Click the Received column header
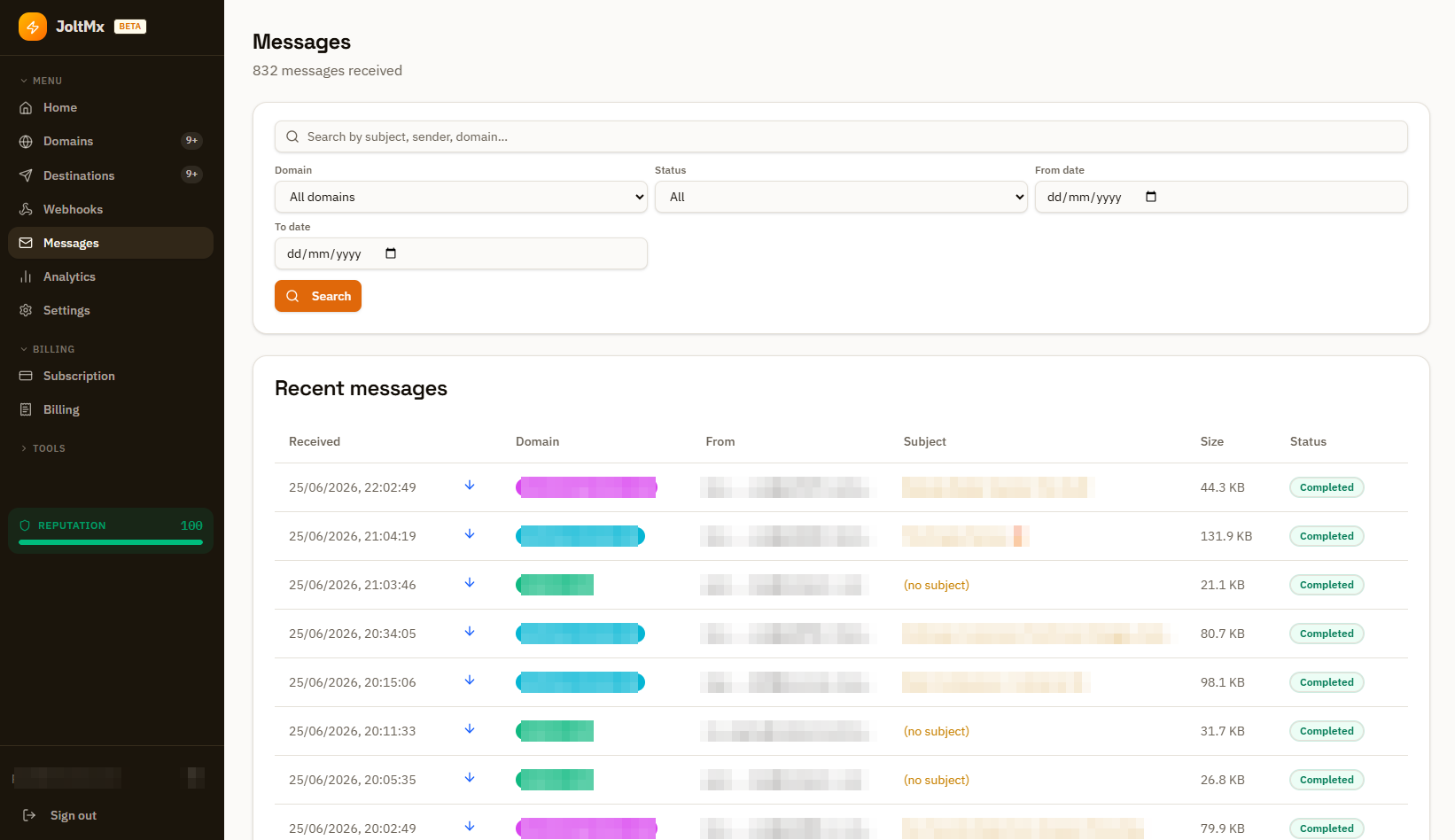The image size is (1455, 840). pyautogui.click(x=315, y=441)
